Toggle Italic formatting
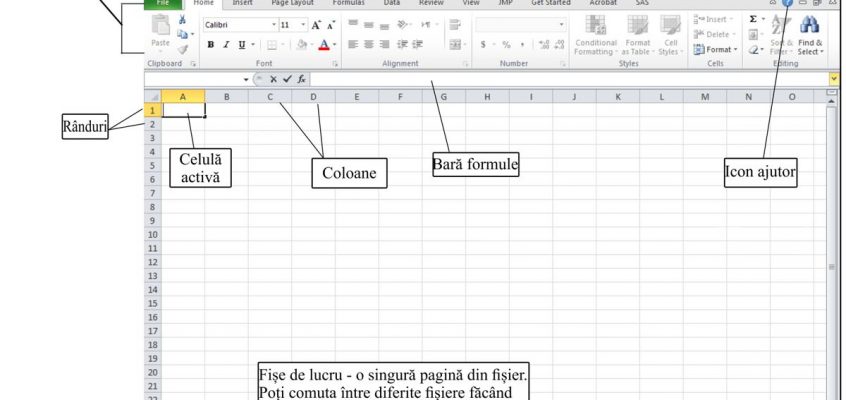This screenshot has width=846, height=400. 226,45
